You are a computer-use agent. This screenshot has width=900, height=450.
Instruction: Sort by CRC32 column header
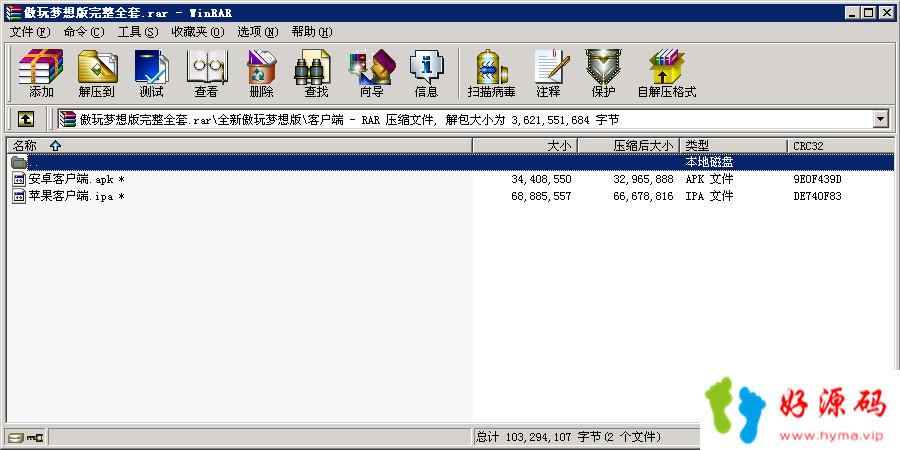click(x=840, y=146)
